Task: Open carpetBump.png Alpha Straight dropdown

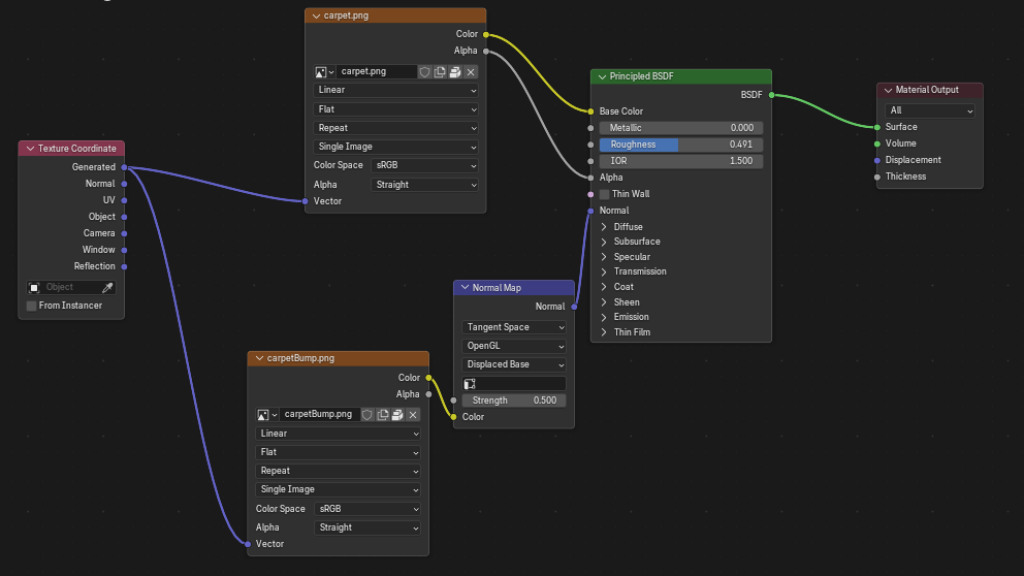Action: tap(367, 528)
